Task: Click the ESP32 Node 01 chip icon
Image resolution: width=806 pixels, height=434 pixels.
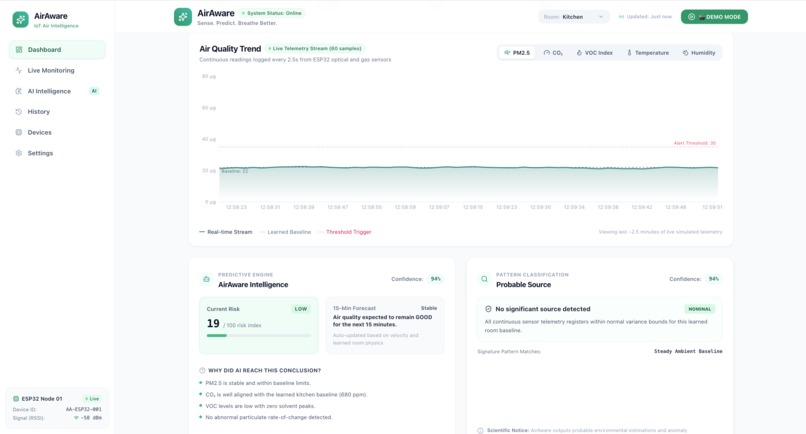Action: click(16, 399)
